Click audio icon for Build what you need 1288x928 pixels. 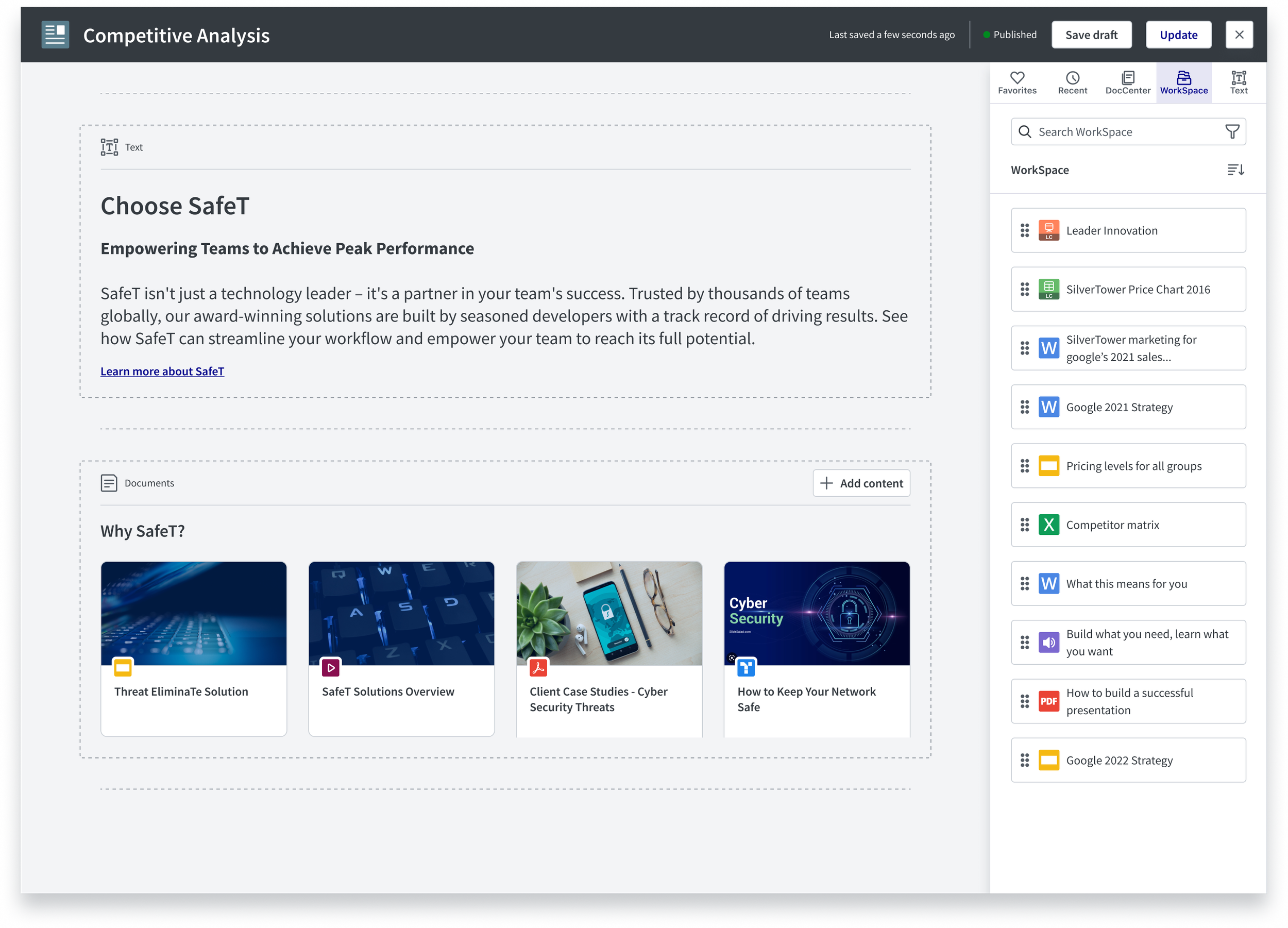pyautogui.click(x=1048, y=643)
